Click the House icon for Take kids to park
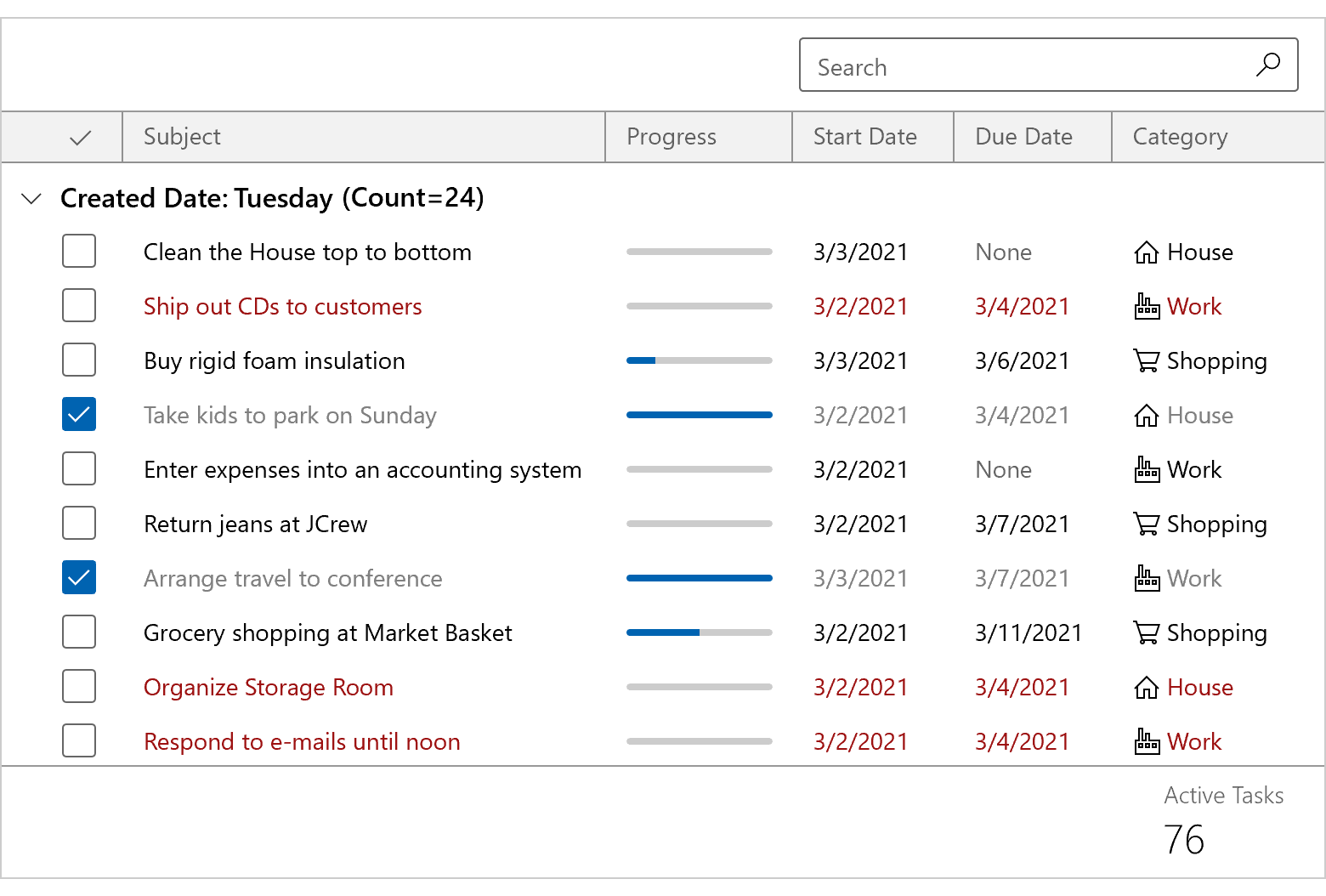Screen dimensions: 1326x896 coord(1147,415)
